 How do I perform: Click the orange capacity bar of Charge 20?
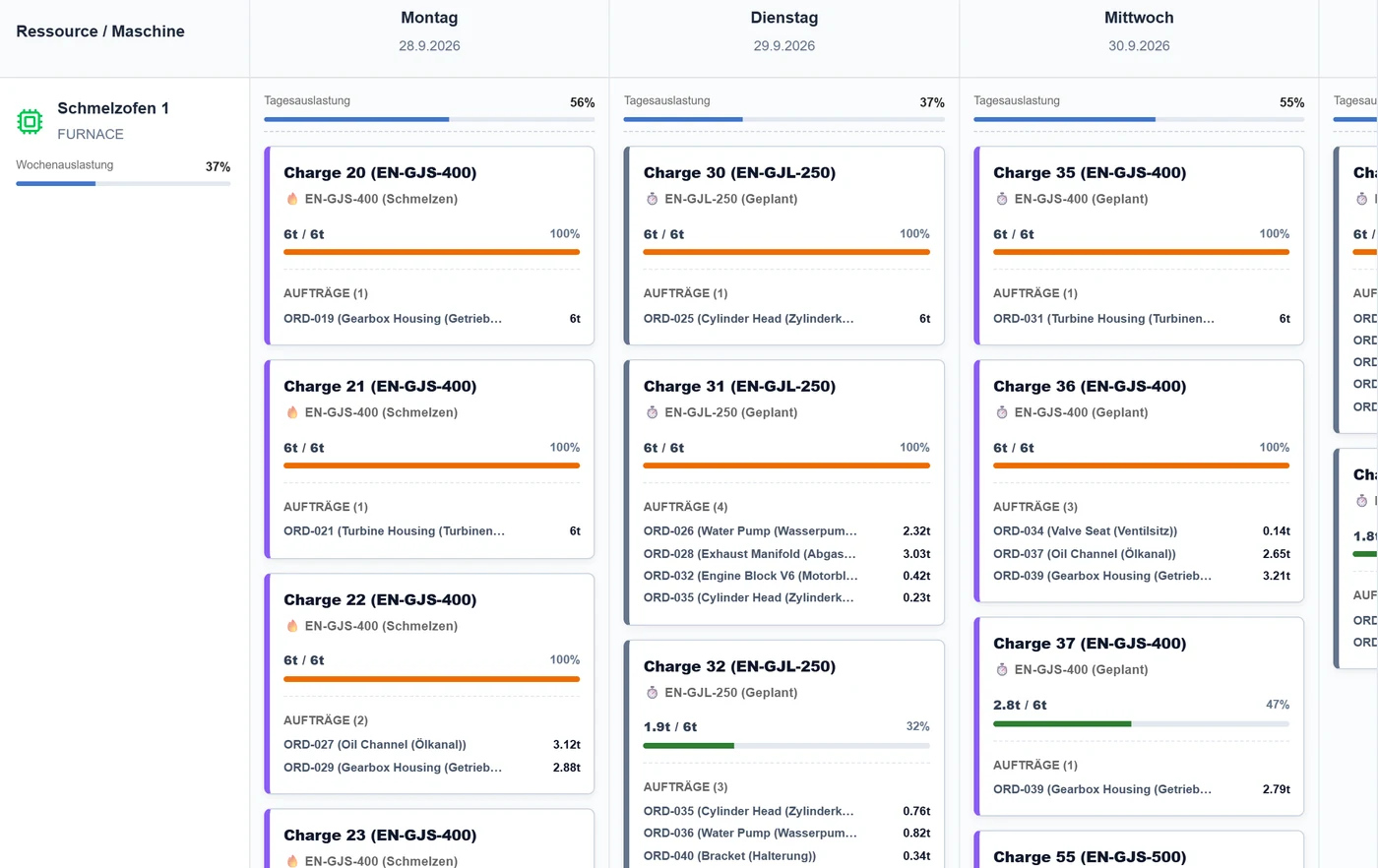point(431,252)
